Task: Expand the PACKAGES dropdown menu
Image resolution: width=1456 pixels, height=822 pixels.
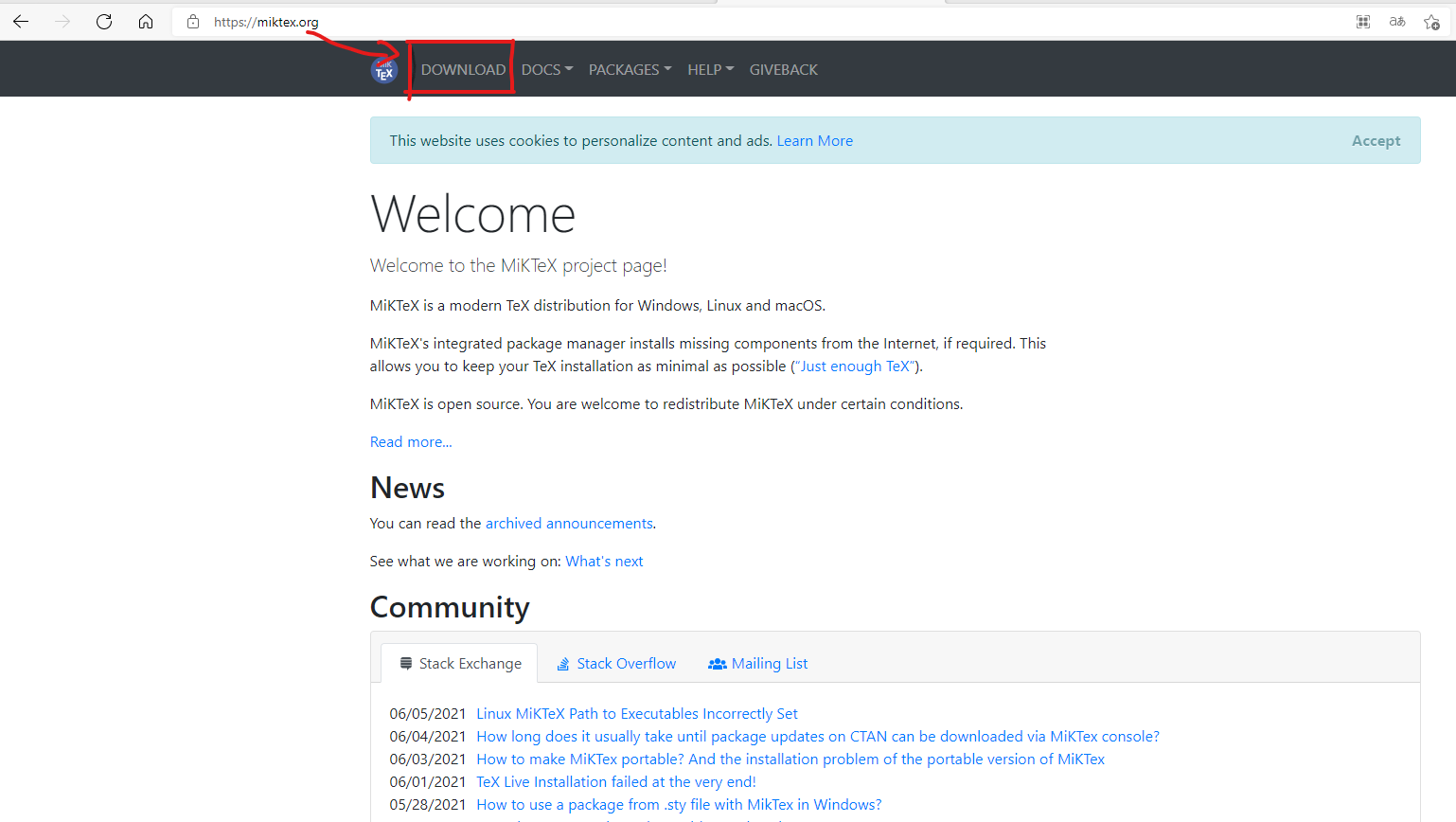Action: (630, 70)
